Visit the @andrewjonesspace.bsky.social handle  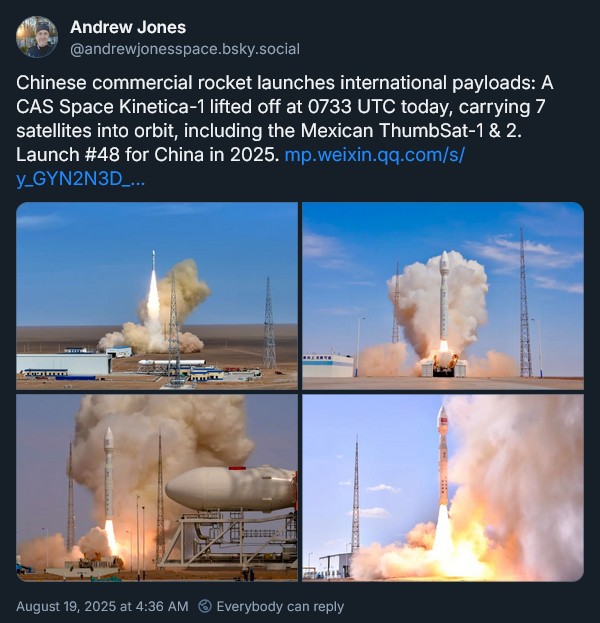[x=185, y=49]
